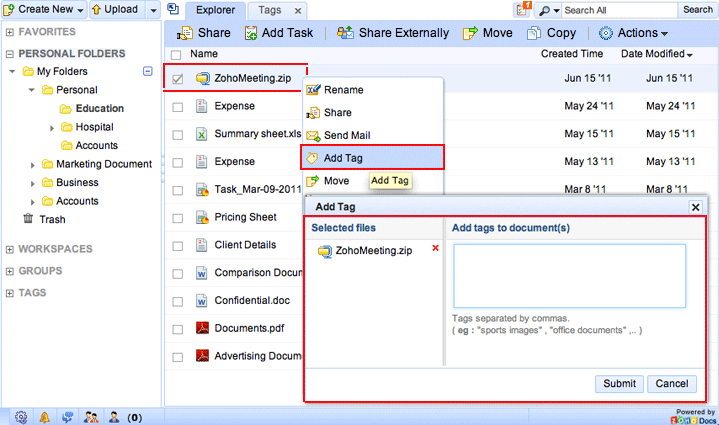The height and width of the screenshot is (425, 719).
Task: Open the task notifications icon with badge
Action: pos(523,9)
